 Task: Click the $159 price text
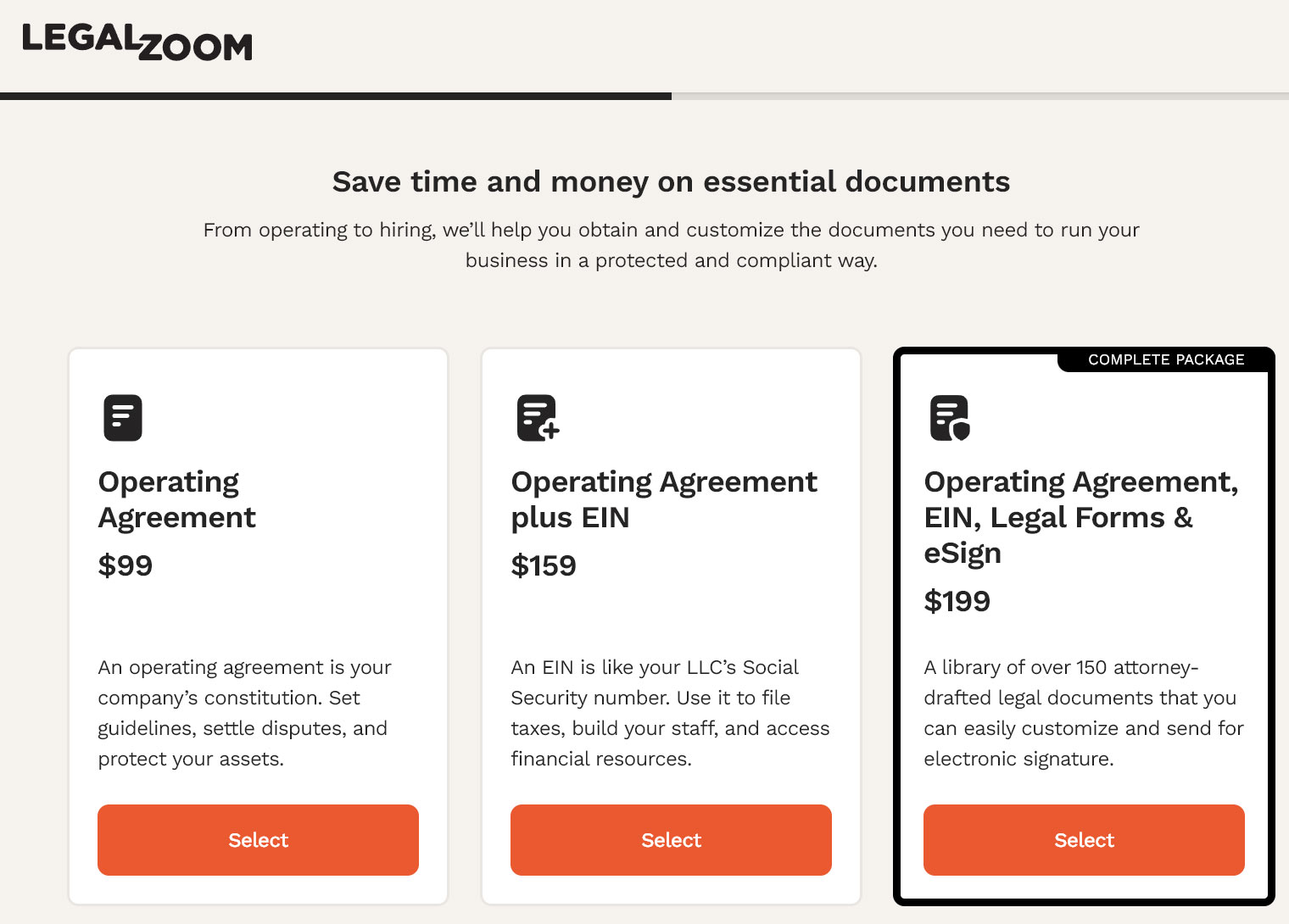tap(544, 565)
